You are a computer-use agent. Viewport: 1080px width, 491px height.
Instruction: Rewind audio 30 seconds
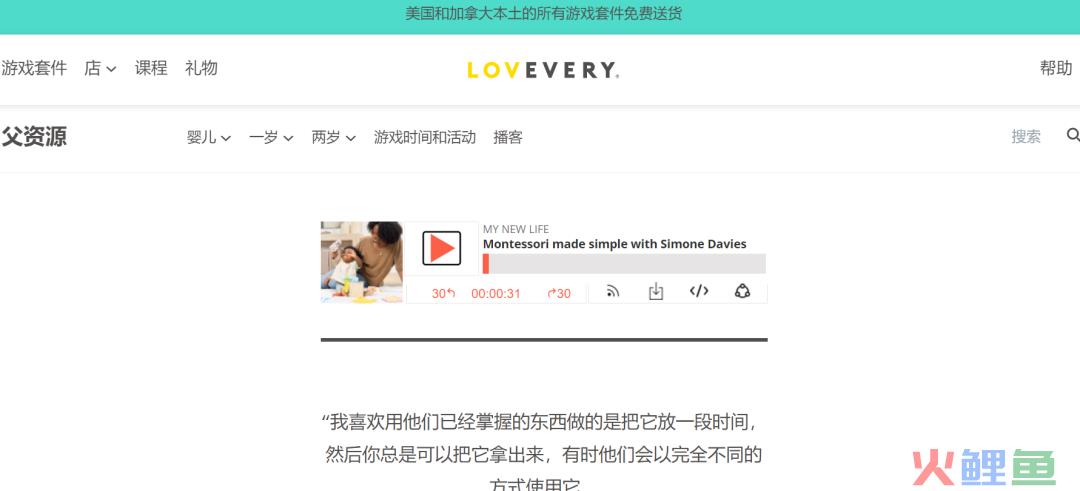(x=444, y=293)
